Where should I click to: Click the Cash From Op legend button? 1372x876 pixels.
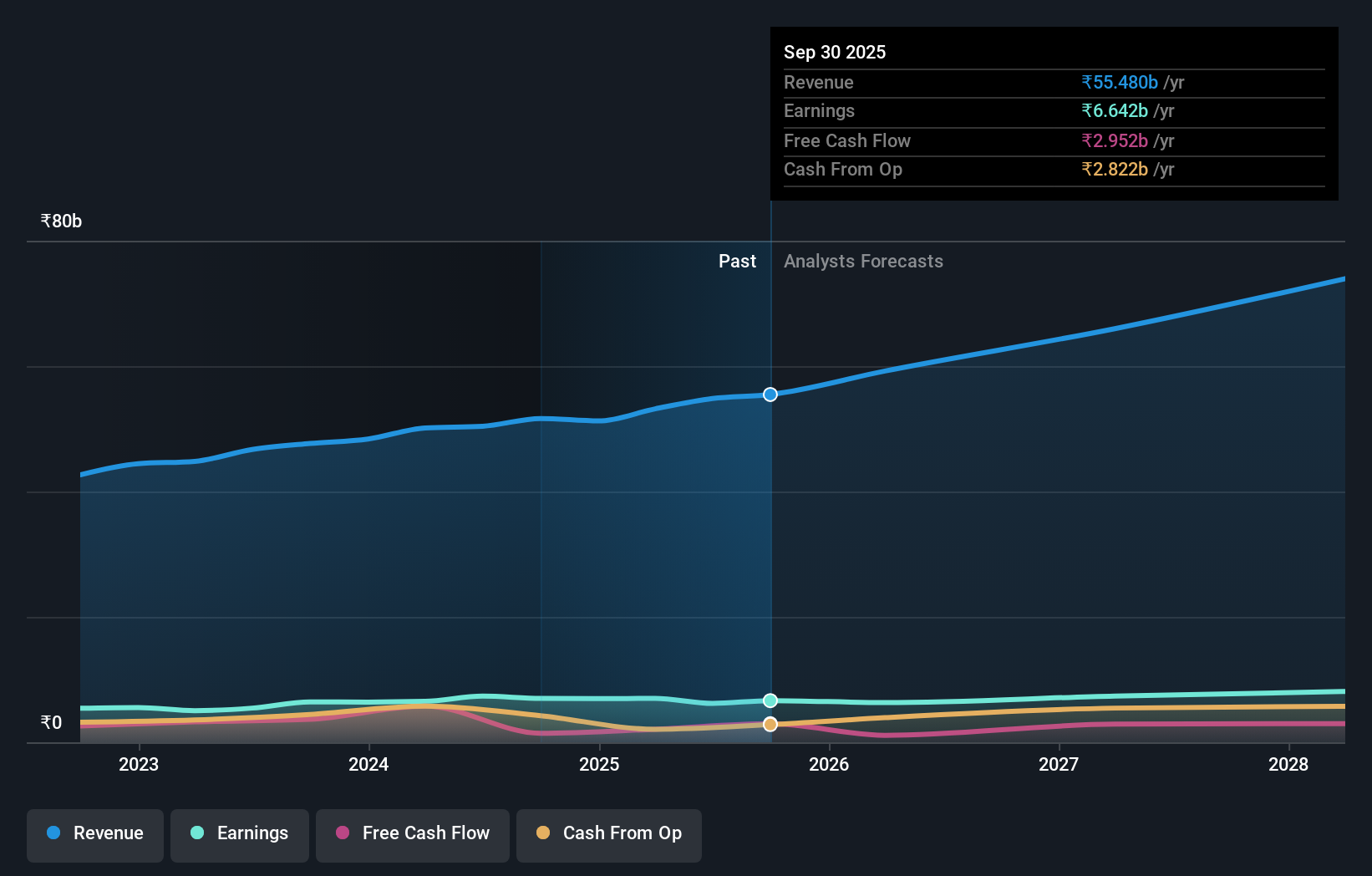pyautogui.click(x=609, y=833)
